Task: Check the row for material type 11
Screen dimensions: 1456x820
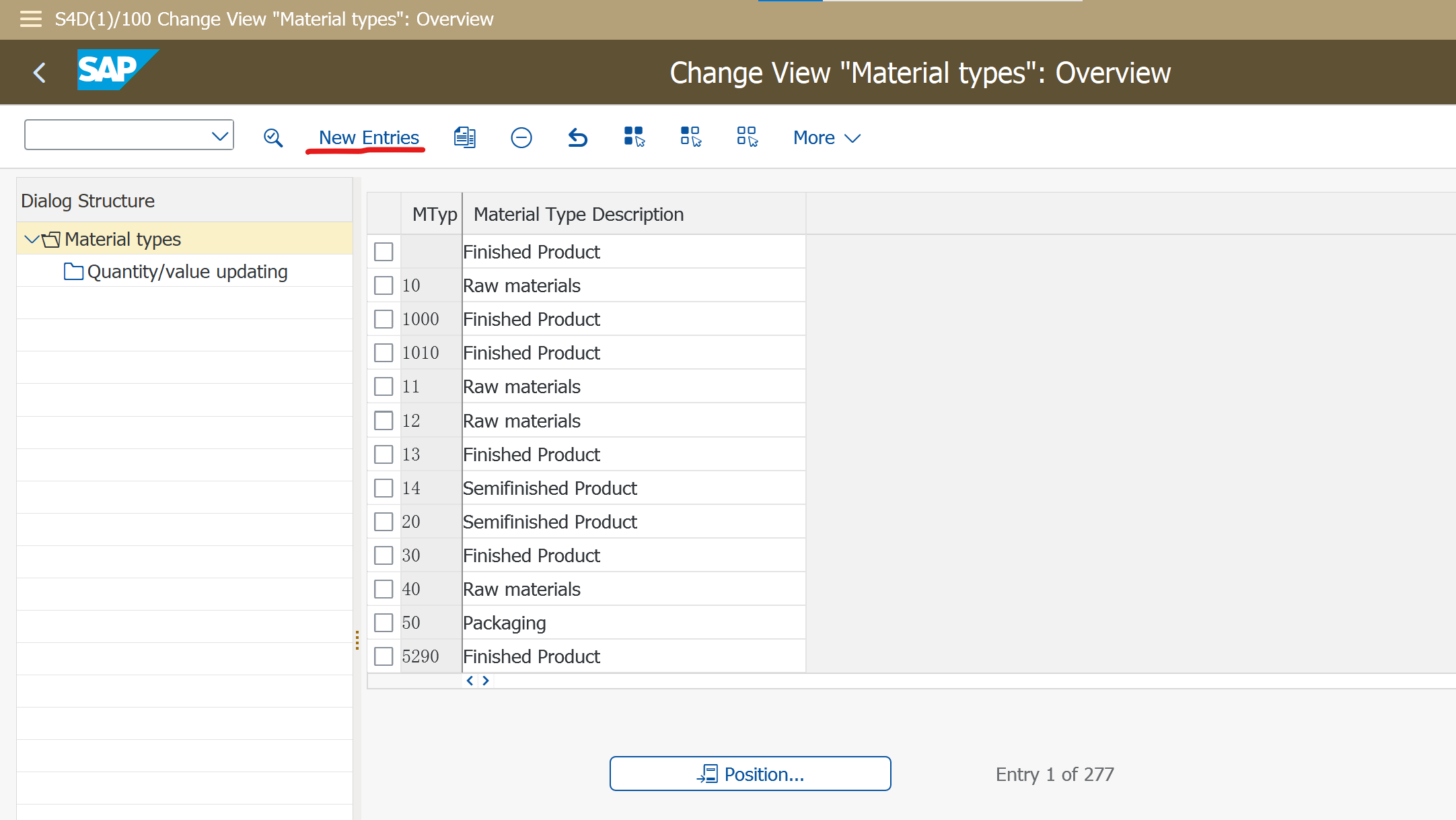Action: click(x=384, y=386)
